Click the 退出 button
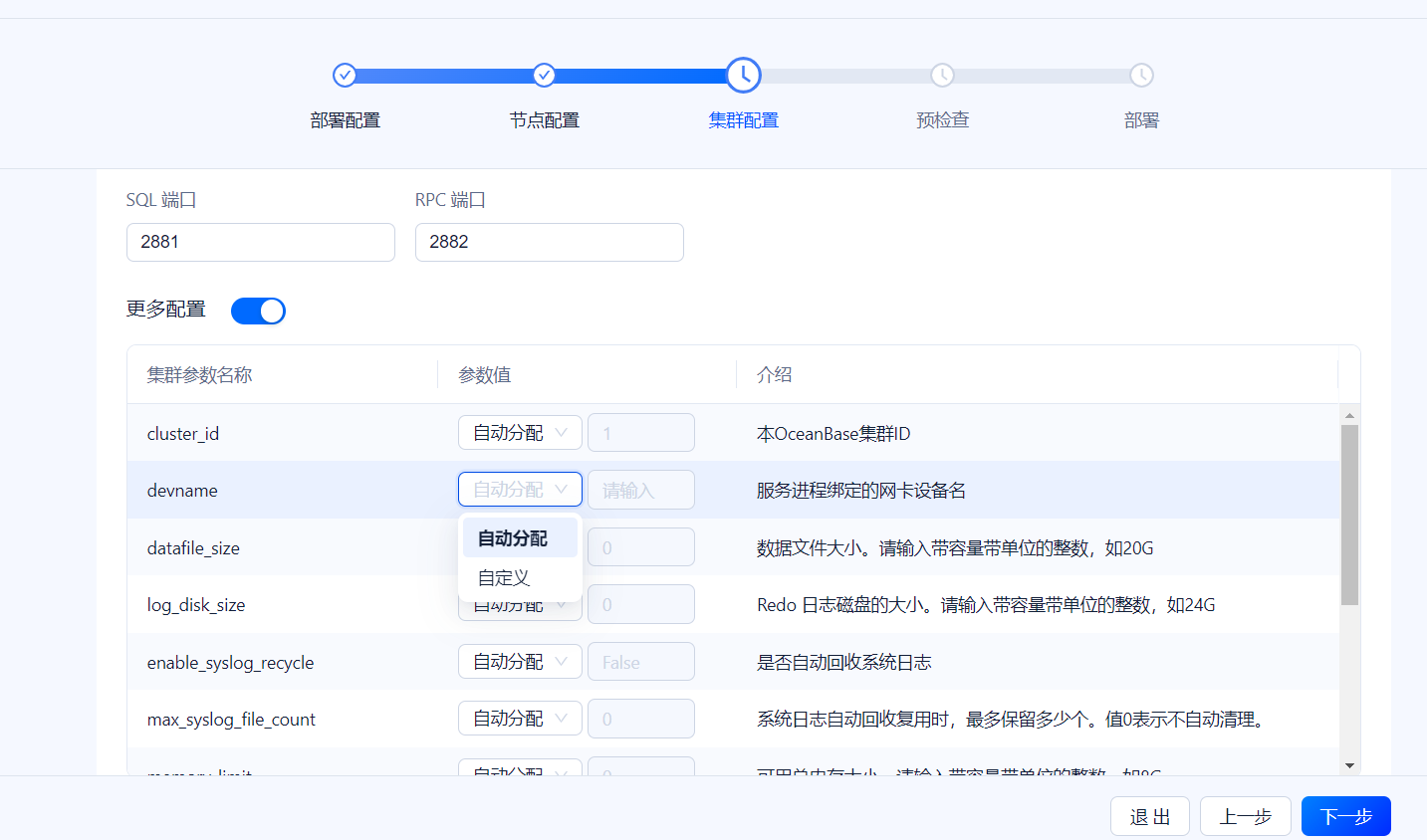This screenshot has width=1427, height=840. [x=1150, y=816]
